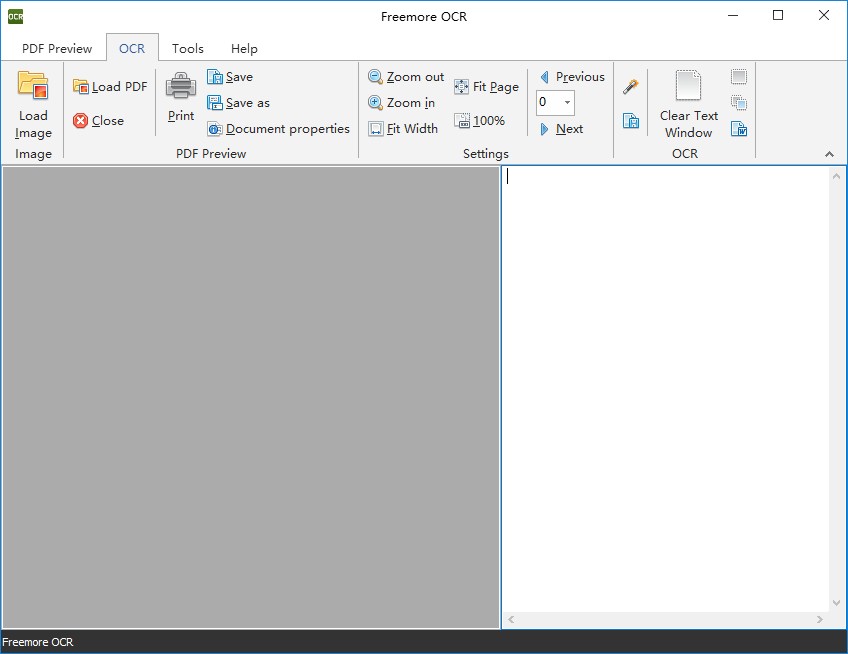Click the Fit Page icon

[x=461, y=87]
